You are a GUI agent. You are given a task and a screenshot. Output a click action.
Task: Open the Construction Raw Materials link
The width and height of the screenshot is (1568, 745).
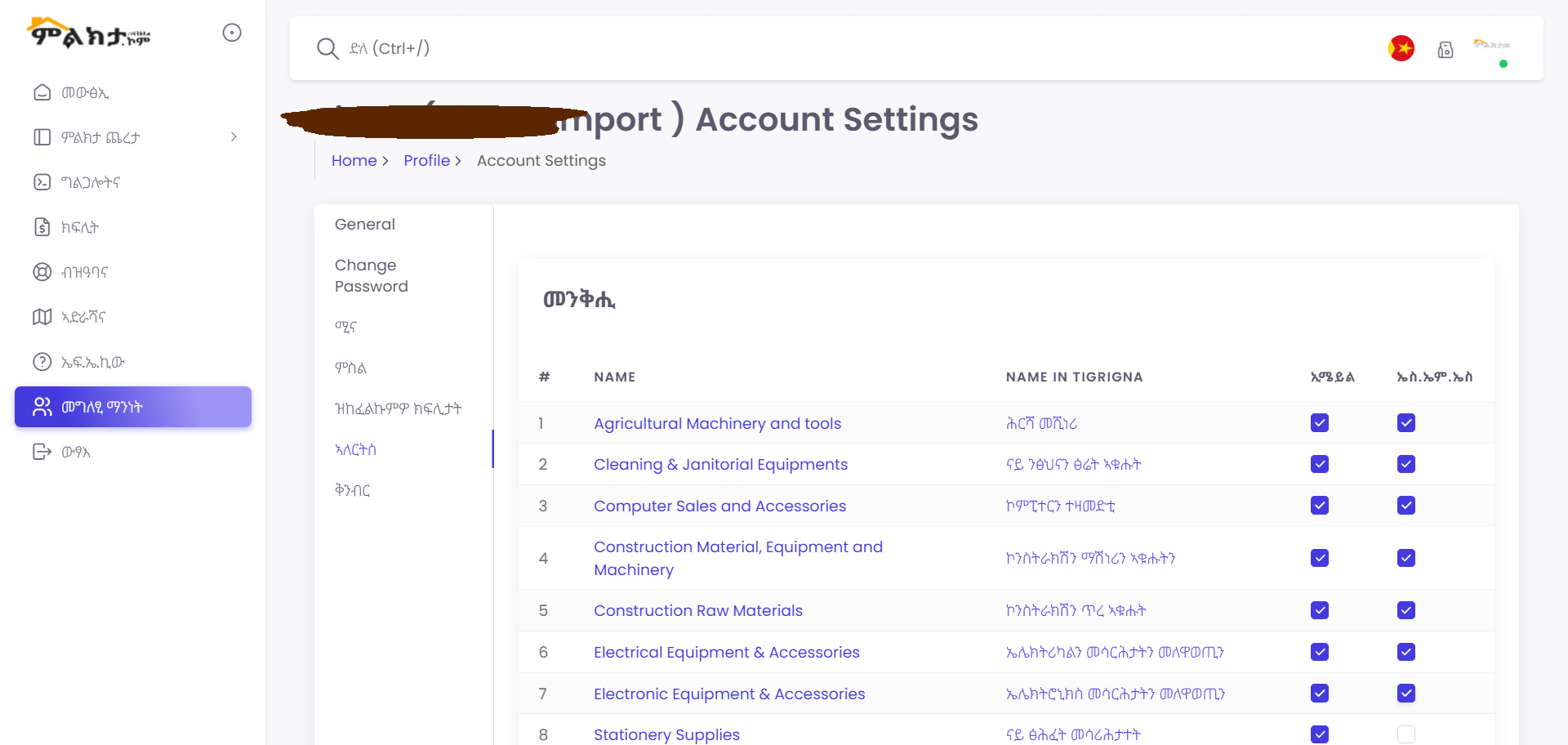click(697, 611)
